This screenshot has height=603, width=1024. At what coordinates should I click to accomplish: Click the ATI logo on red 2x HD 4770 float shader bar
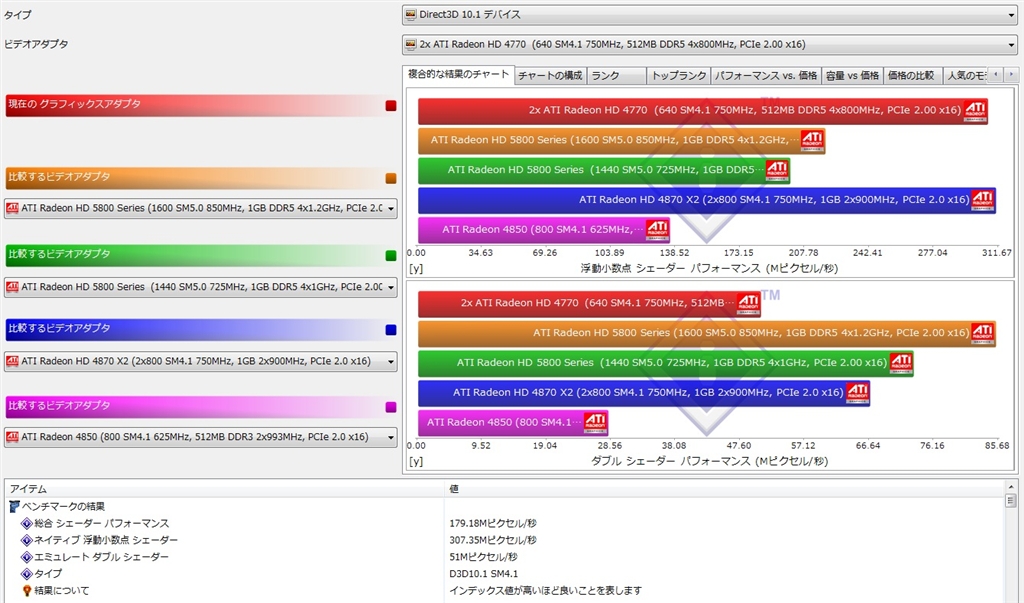pyautogui.click(x=975, y=110)
